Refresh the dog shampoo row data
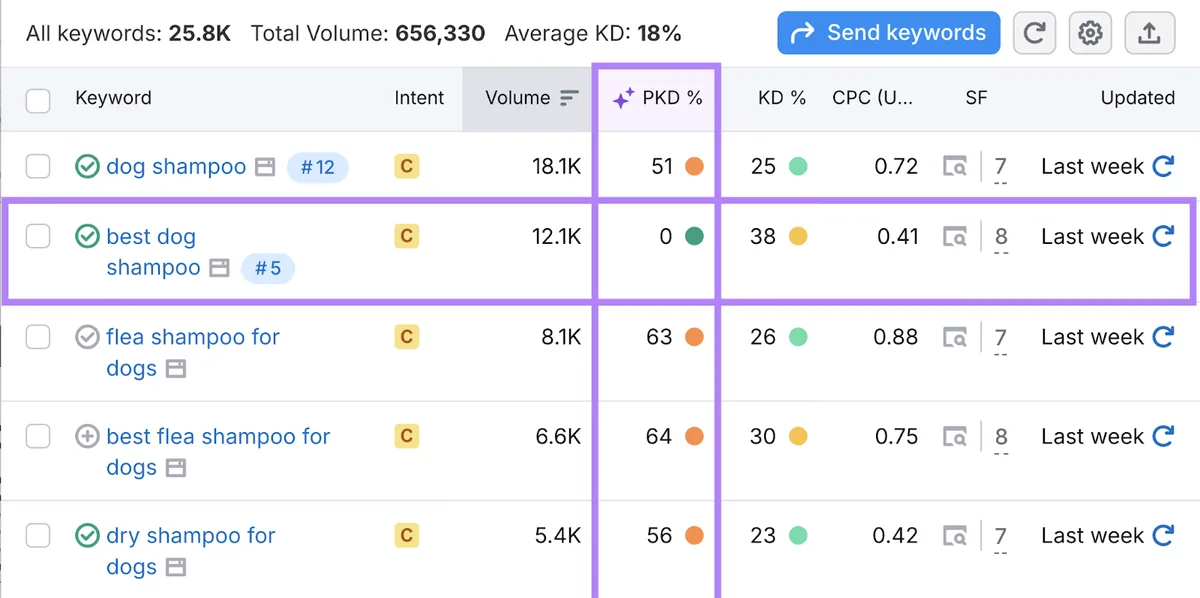 click(x=1163, y=167)
